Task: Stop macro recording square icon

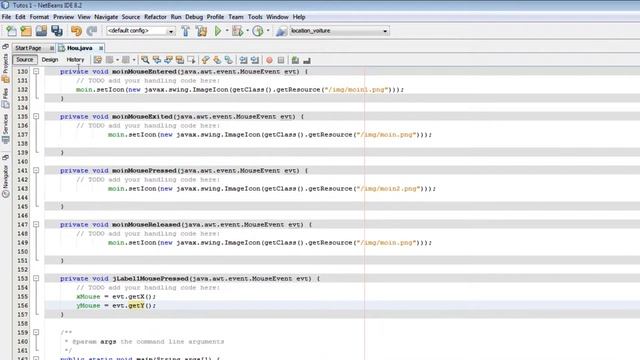Action: pos(281,60)
